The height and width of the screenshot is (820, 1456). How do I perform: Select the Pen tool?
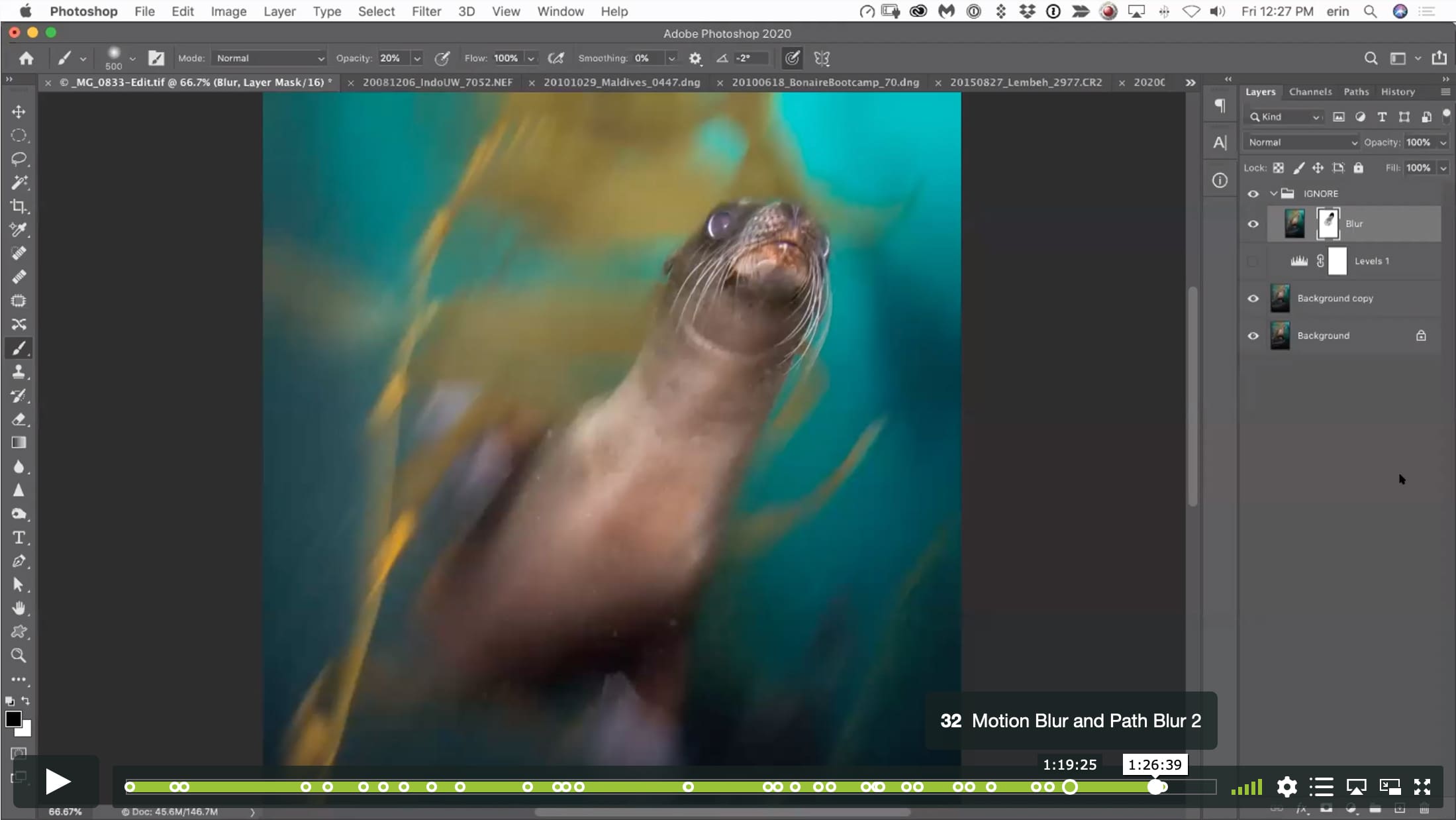point(19,561)
